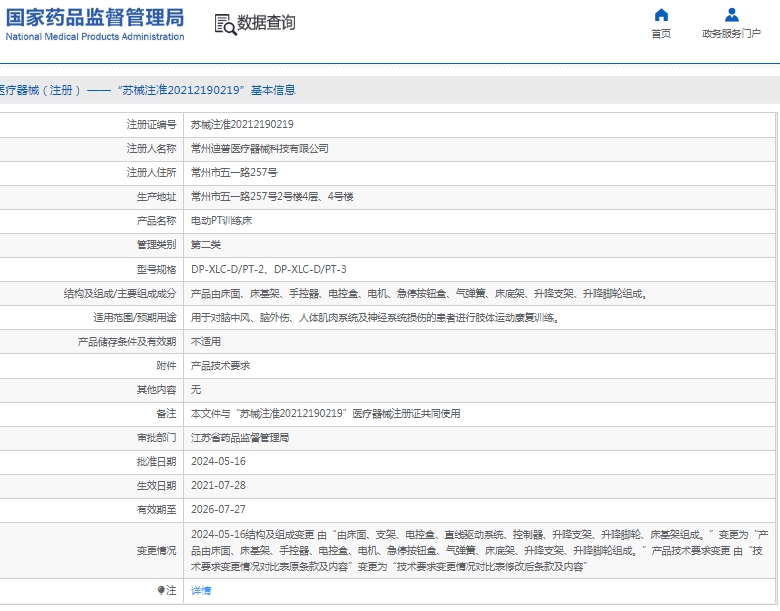
Task: Click the 生产地址 row label
Action: click(156, 197)
